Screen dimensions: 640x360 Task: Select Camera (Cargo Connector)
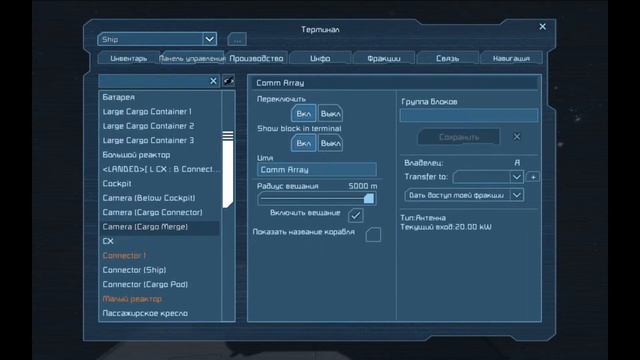[159, 212]
